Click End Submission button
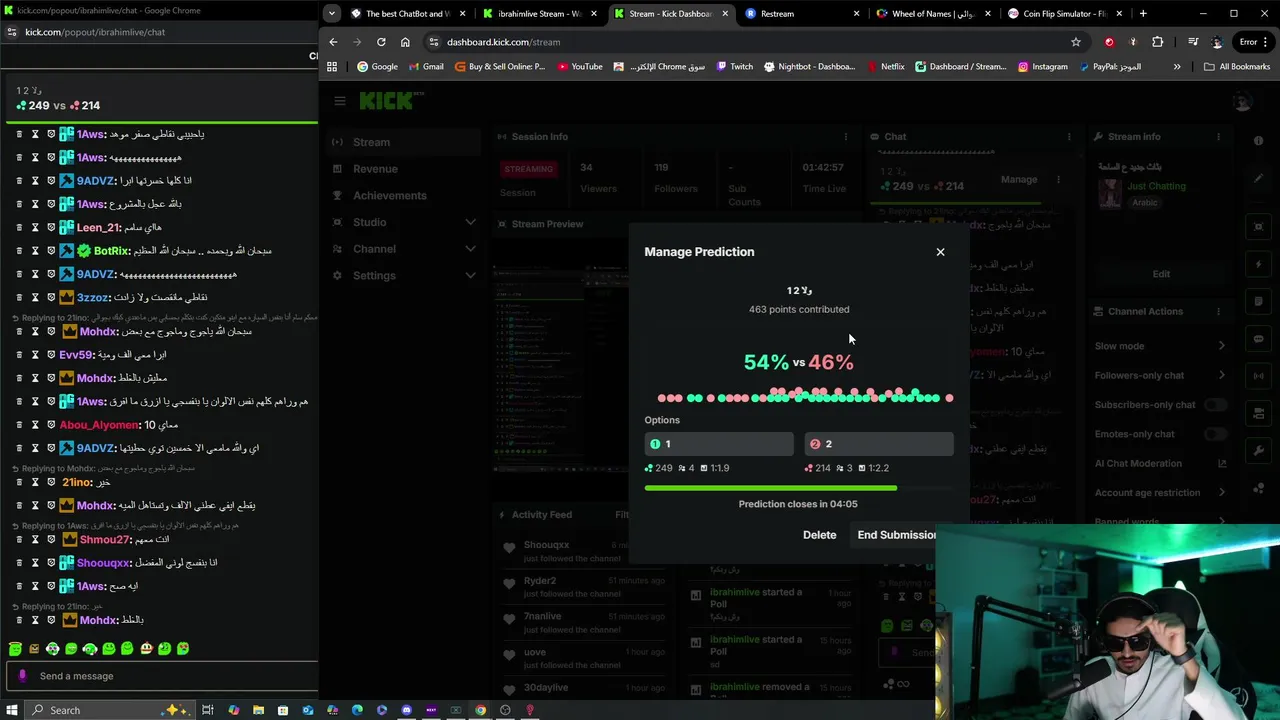Image resolution: width=1280 pixels, height=720 pixels. tap(897, 535)
